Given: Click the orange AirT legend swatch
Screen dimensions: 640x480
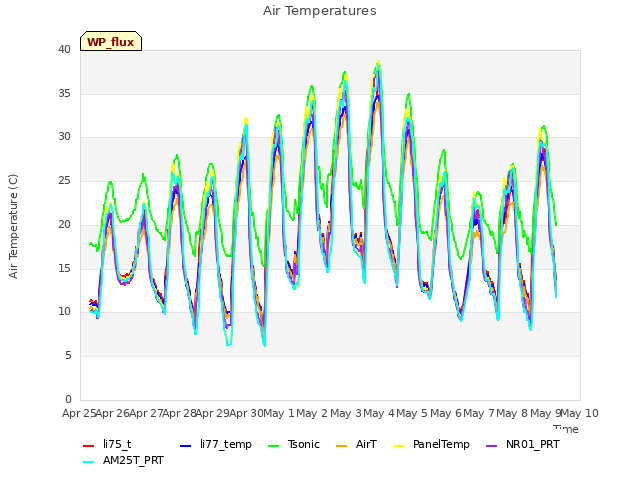Looking at the screenshot, I should 342,445.
